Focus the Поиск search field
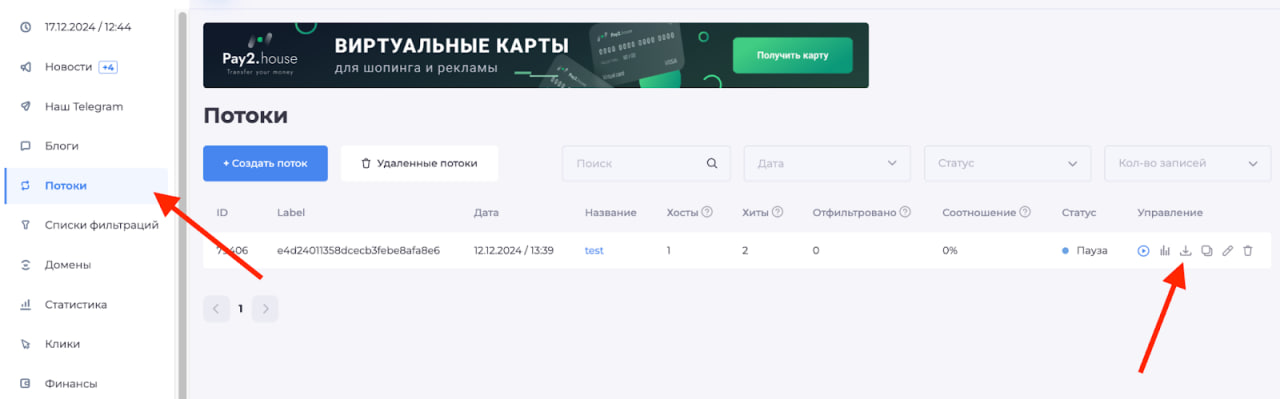 coord(646,163)
